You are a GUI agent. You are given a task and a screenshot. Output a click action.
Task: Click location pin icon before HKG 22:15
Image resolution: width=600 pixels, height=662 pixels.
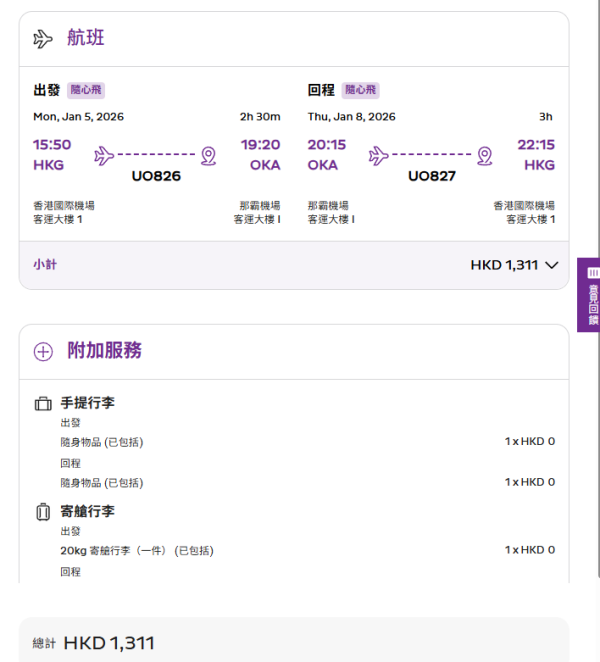pos(484,155)
